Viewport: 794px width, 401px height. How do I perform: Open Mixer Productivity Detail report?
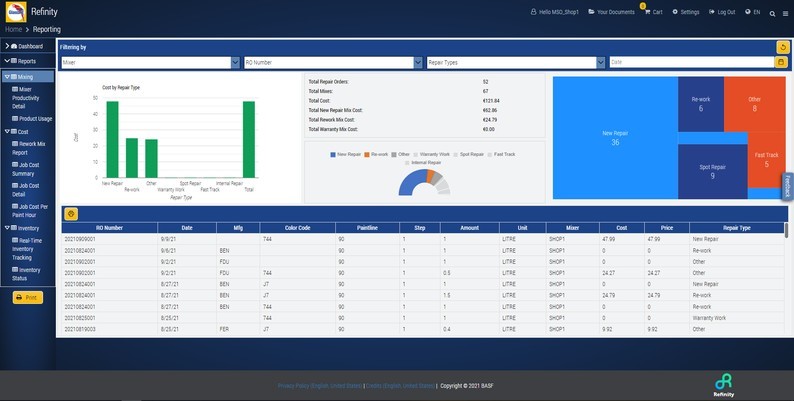tap(28, 98)
